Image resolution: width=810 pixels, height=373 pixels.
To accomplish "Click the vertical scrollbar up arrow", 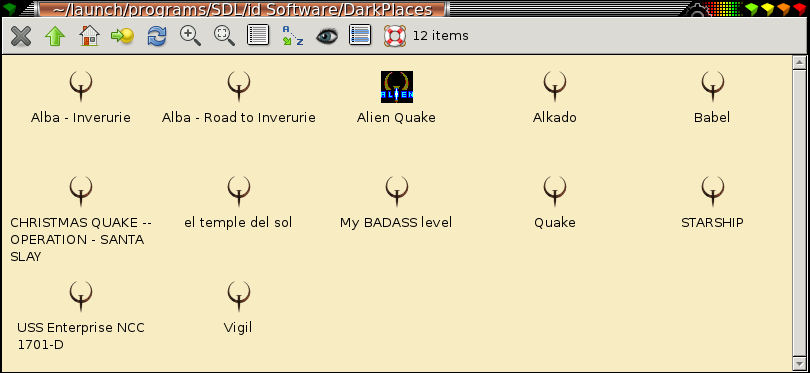I will (799, 63).
